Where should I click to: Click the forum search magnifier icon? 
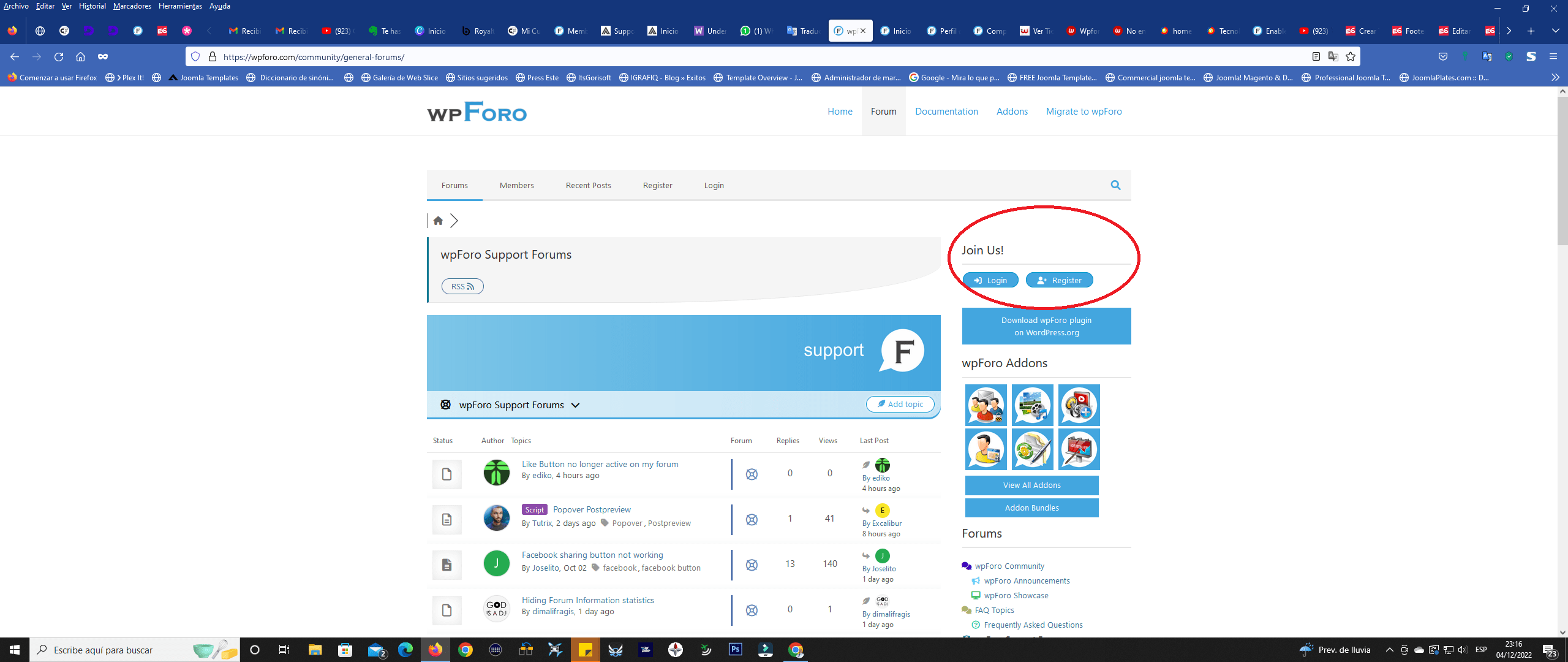pos(1115,185)
